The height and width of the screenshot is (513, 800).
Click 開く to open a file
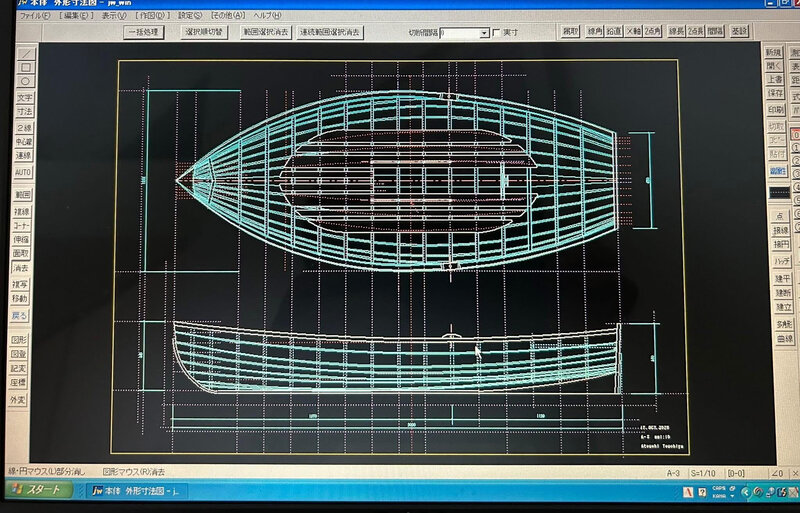[774, 66]
